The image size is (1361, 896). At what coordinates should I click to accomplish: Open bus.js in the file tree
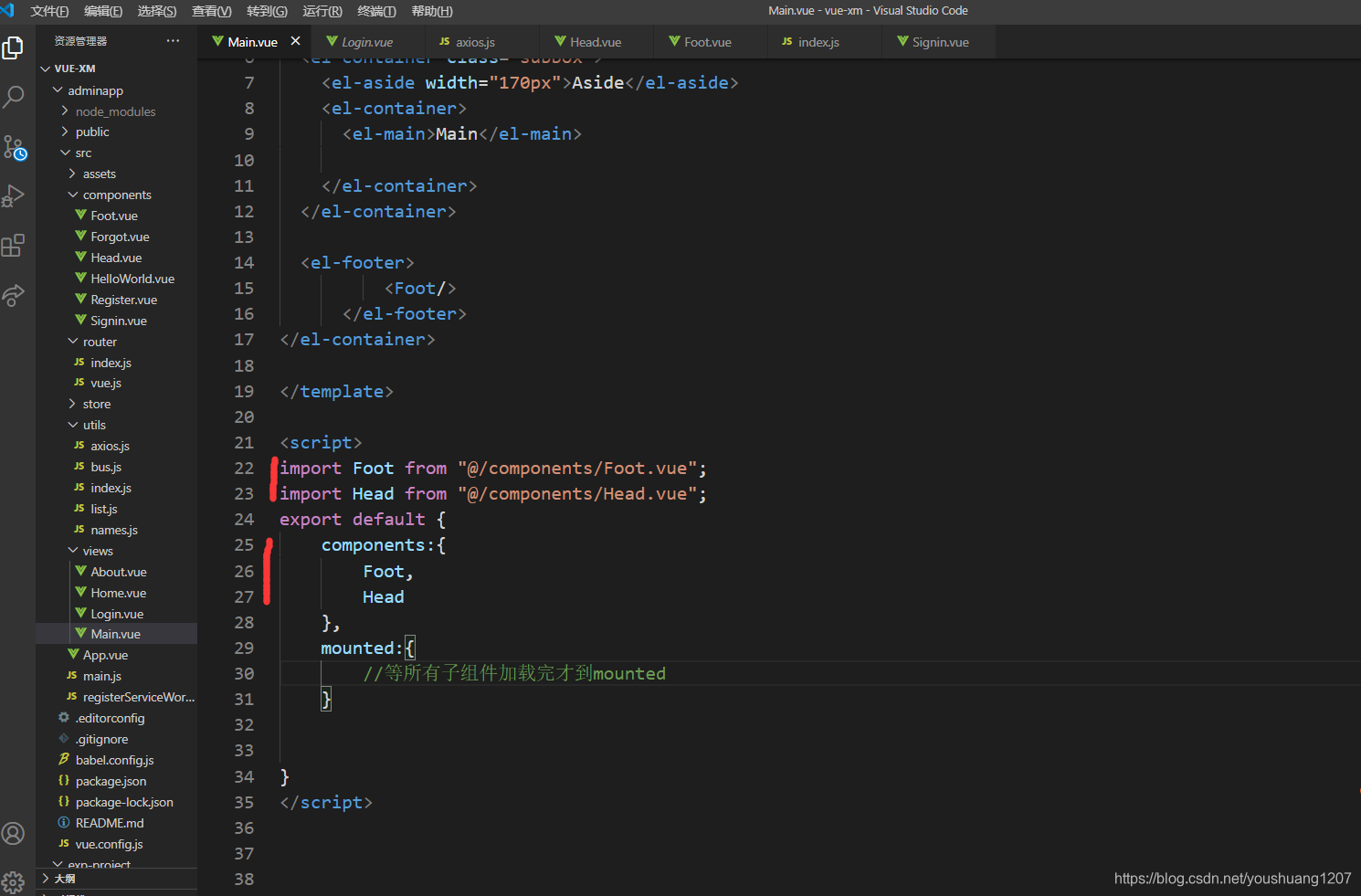[x=116, y=467]
